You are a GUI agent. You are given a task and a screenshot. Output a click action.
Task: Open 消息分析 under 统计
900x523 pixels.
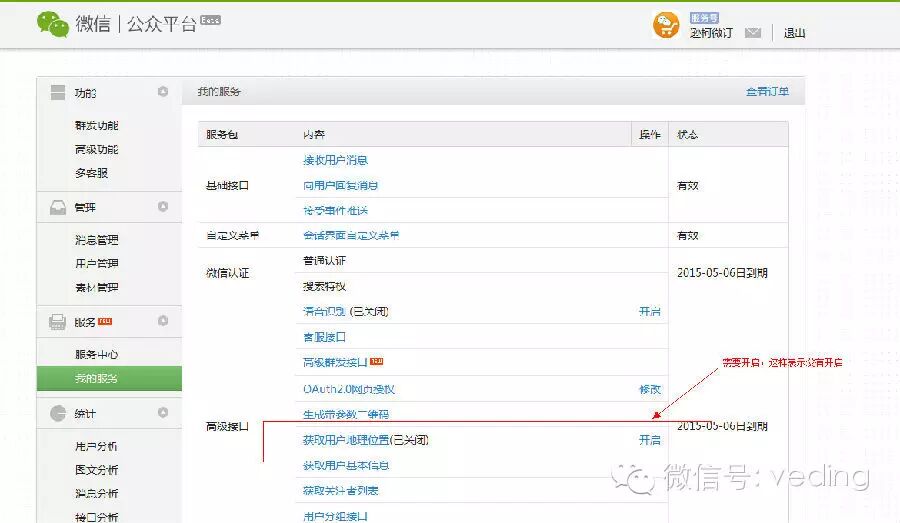click(x=96, y=493)
